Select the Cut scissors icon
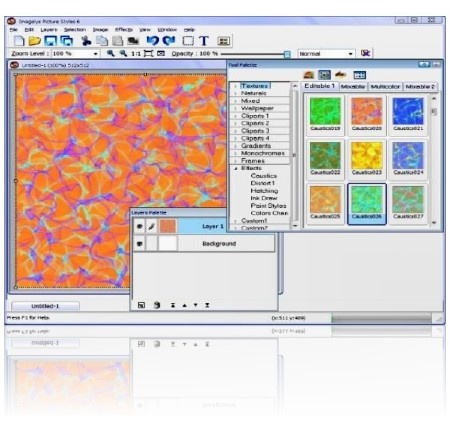Viewport: 450px width, 432px height. click(86, 41)
